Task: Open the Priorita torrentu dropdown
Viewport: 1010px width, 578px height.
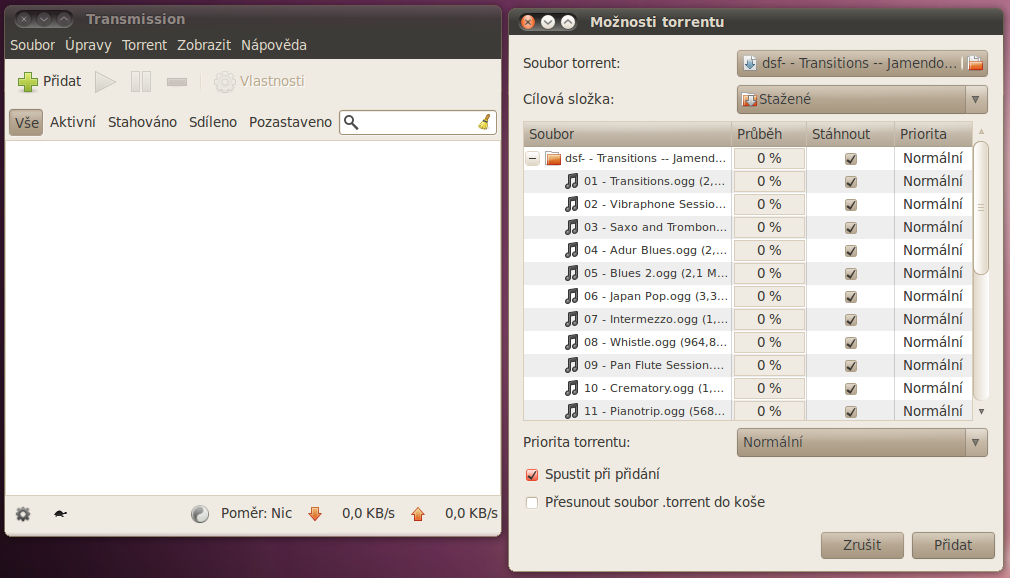Action: (862, 443)
